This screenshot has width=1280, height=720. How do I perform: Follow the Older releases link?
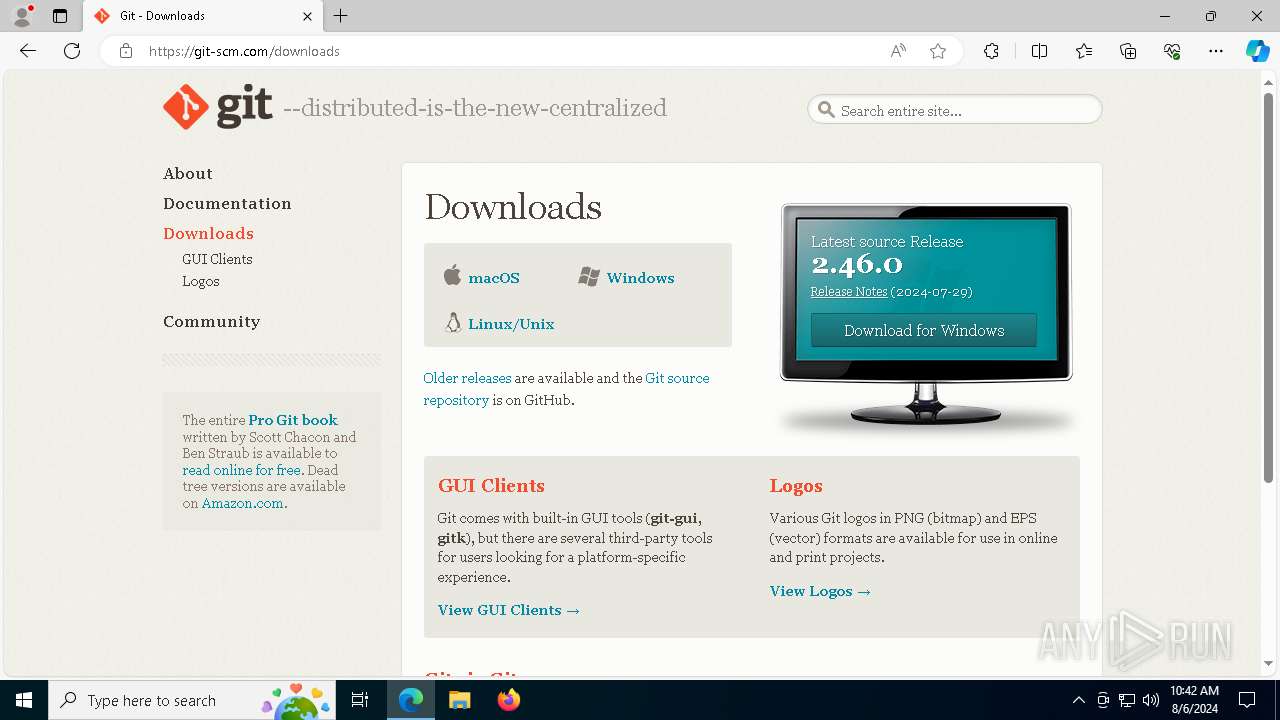[467, 378]
